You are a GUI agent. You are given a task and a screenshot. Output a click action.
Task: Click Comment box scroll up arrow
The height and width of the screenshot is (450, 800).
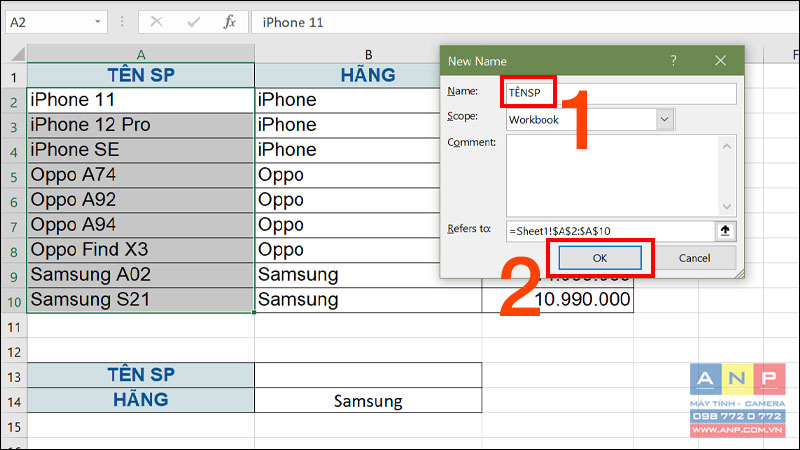click(x=727, y=147)
